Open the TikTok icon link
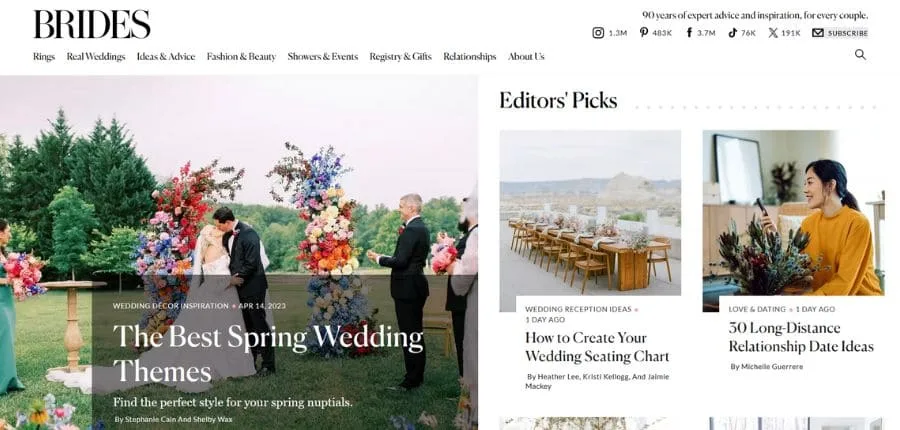This screenshot has width=900, height=430. (x=732, y=33)
